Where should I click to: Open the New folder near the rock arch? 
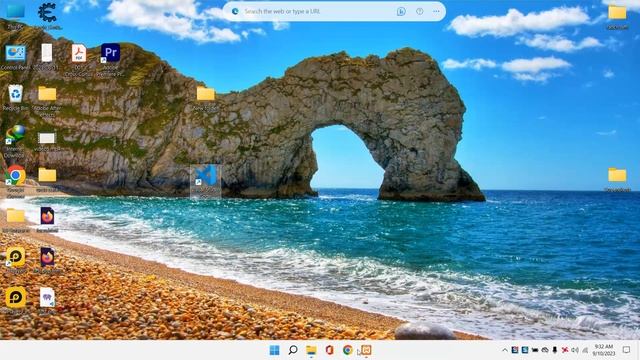205,97
